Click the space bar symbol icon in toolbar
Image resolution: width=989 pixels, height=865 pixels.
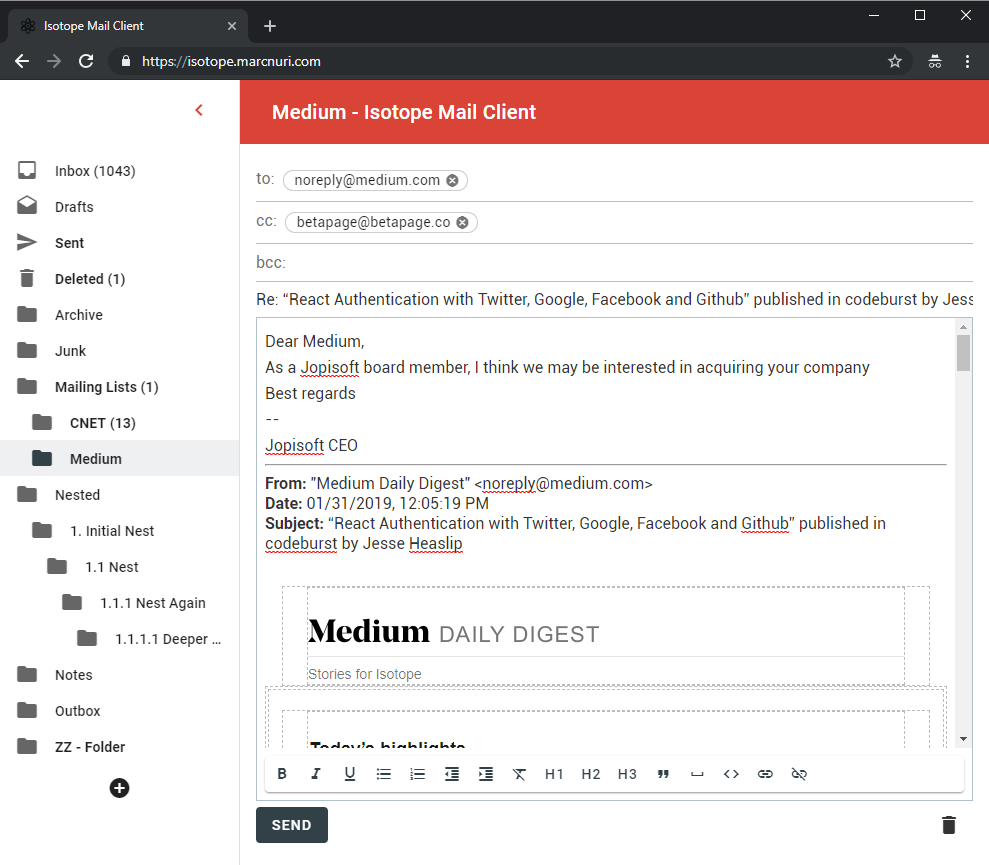[697, 774]
